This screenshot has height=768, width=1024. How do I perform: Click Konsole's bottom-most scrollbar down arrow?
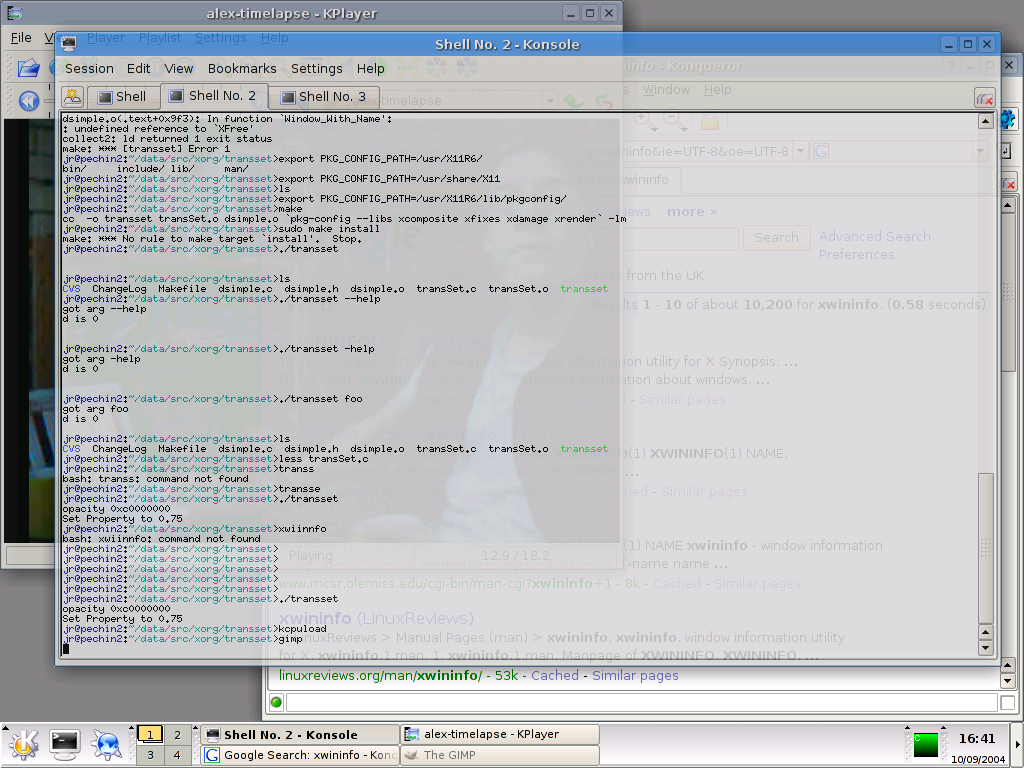coord(985,648)
